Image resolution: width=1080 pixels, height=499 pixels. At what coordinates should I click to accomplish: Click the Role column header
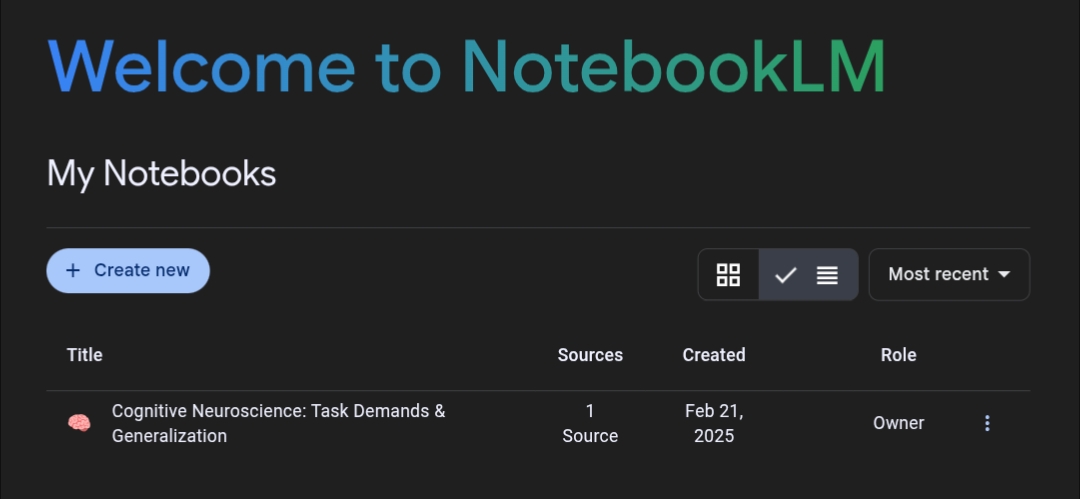[x=898, y=355]
